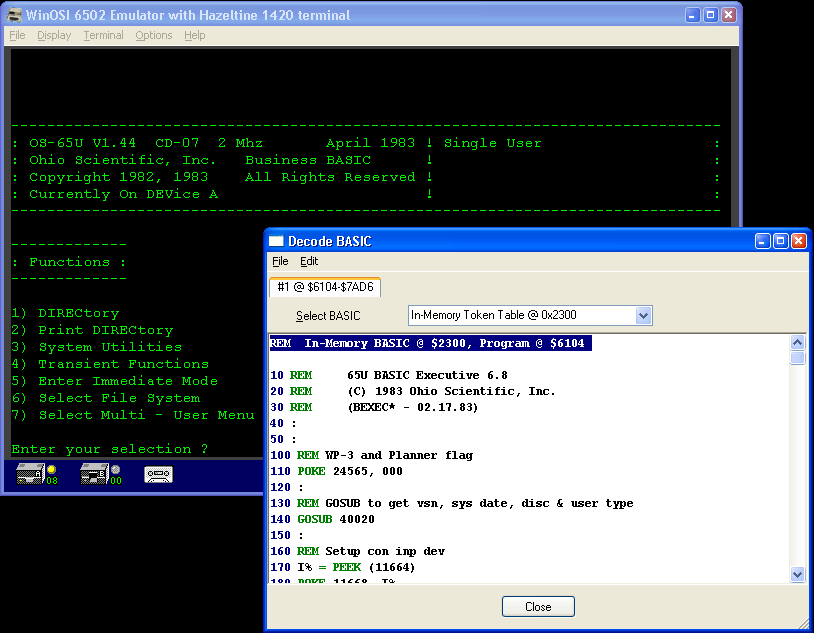Open the Terminal menu in WinOSI emulator
The height and width of the screenshot is (633, 814).
(x=103, y=35)
